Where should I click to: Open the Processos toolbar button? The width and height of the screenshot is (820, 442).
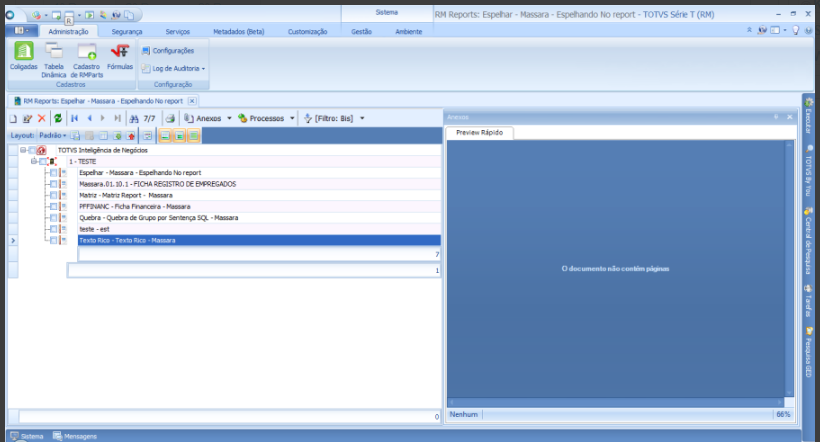point(261,119)
